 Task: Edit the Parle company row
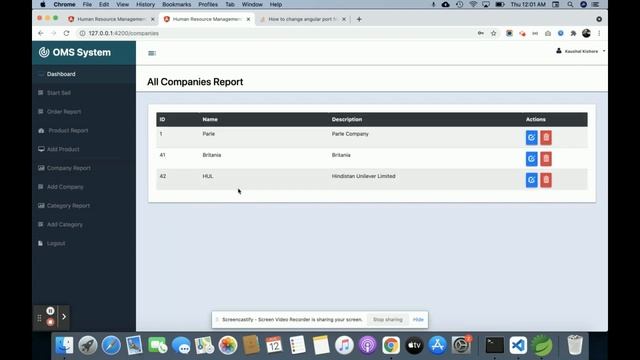pos(531,138)
